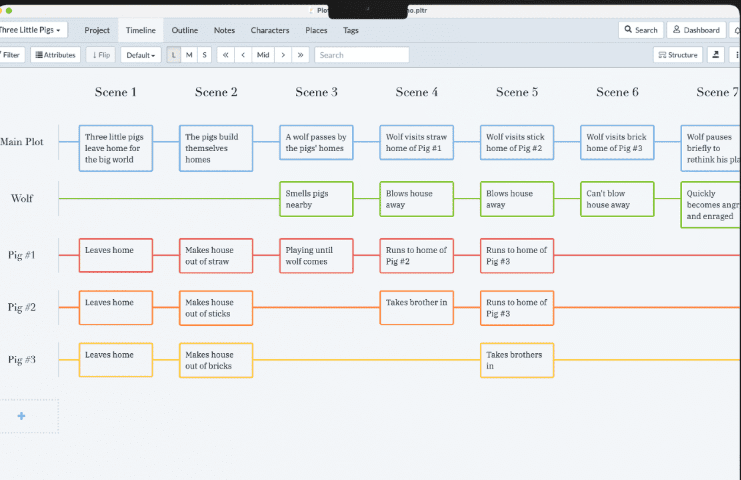
Task: Switch to the Outline tab
Action: click(x=185, y=30)
